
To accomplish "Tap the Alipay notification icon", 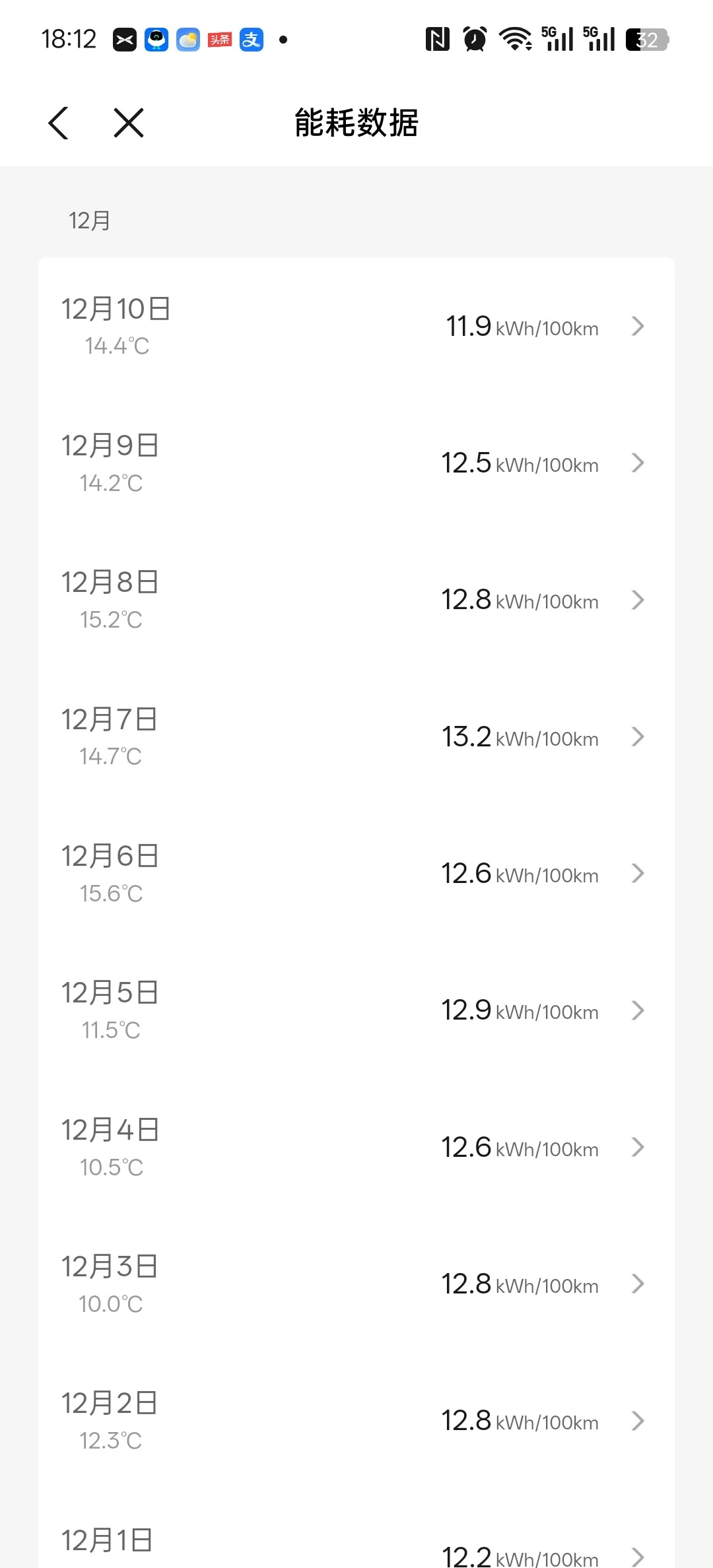I will [x=252, y=40].
